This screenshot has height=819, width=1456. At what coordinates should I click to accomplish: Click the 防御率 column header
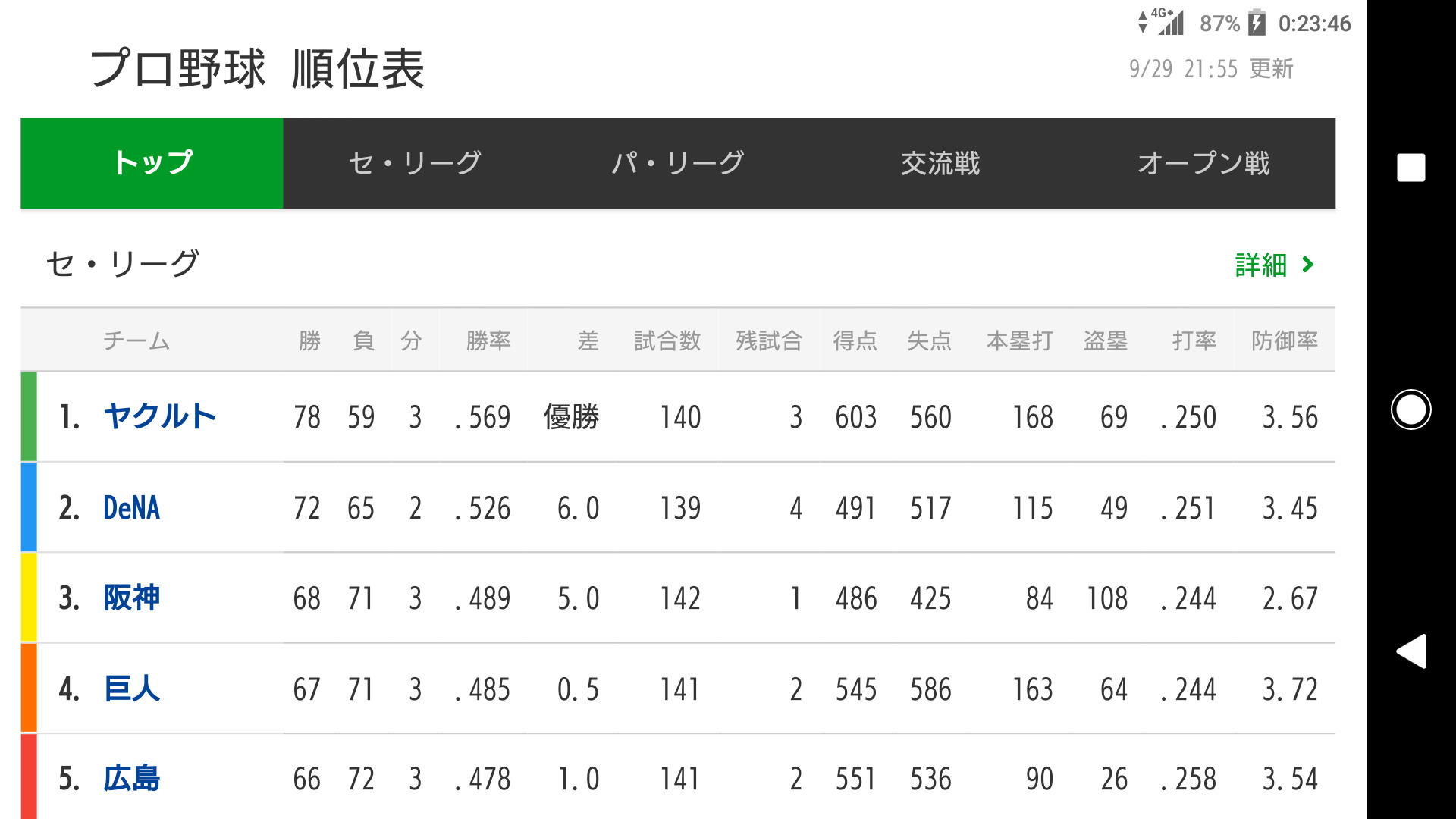1284,340
